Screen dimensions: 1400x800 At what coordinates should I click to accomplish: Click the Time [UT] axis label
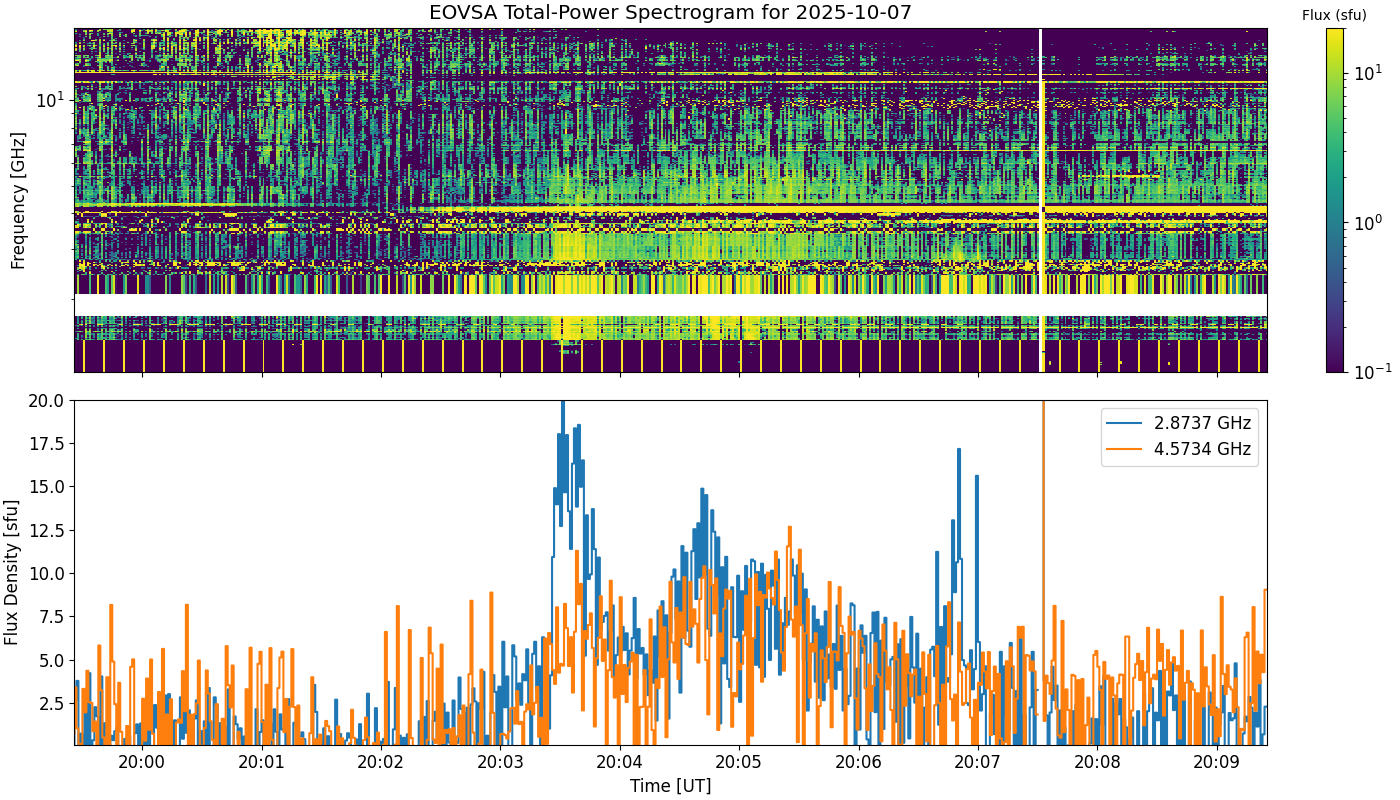click(670, 786)
